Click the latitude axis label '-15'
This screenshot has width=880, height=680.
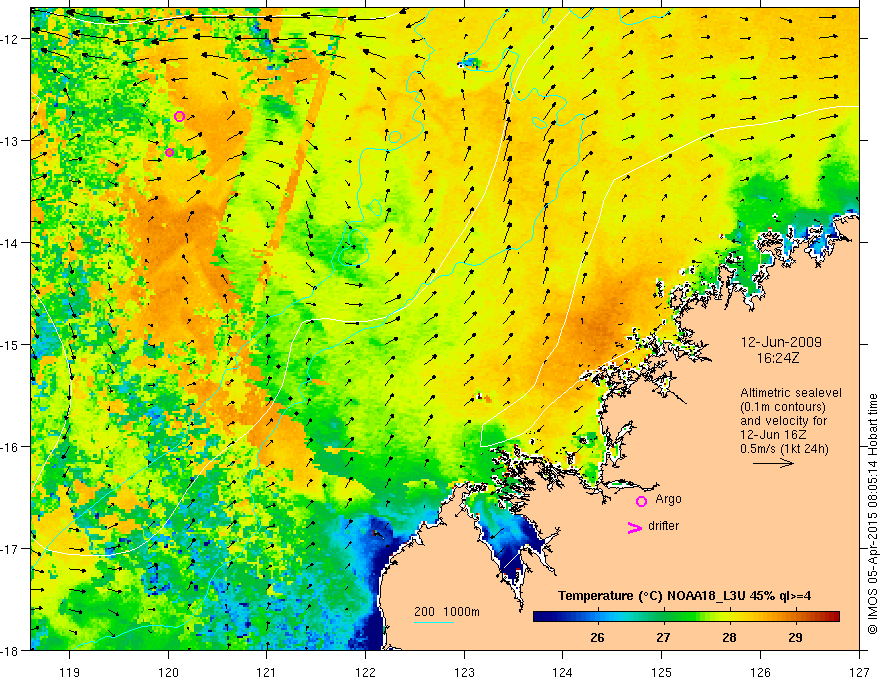pyautogui.click(x=11, y=344)
